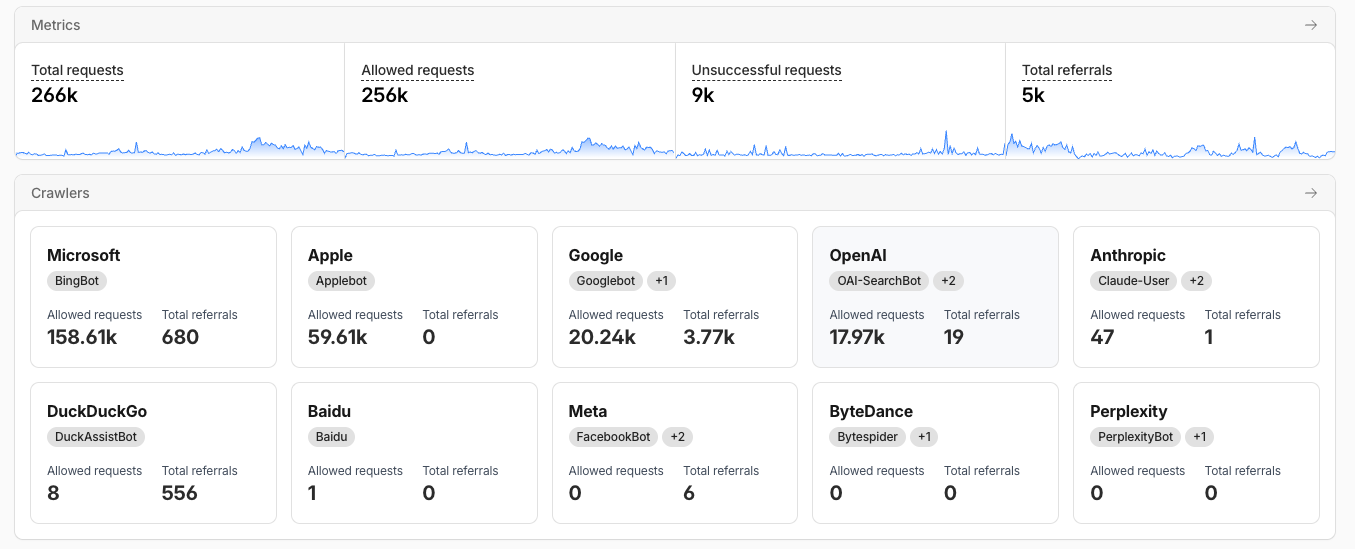Click the 9k unsuccessful requests value

tap(703, 95)
